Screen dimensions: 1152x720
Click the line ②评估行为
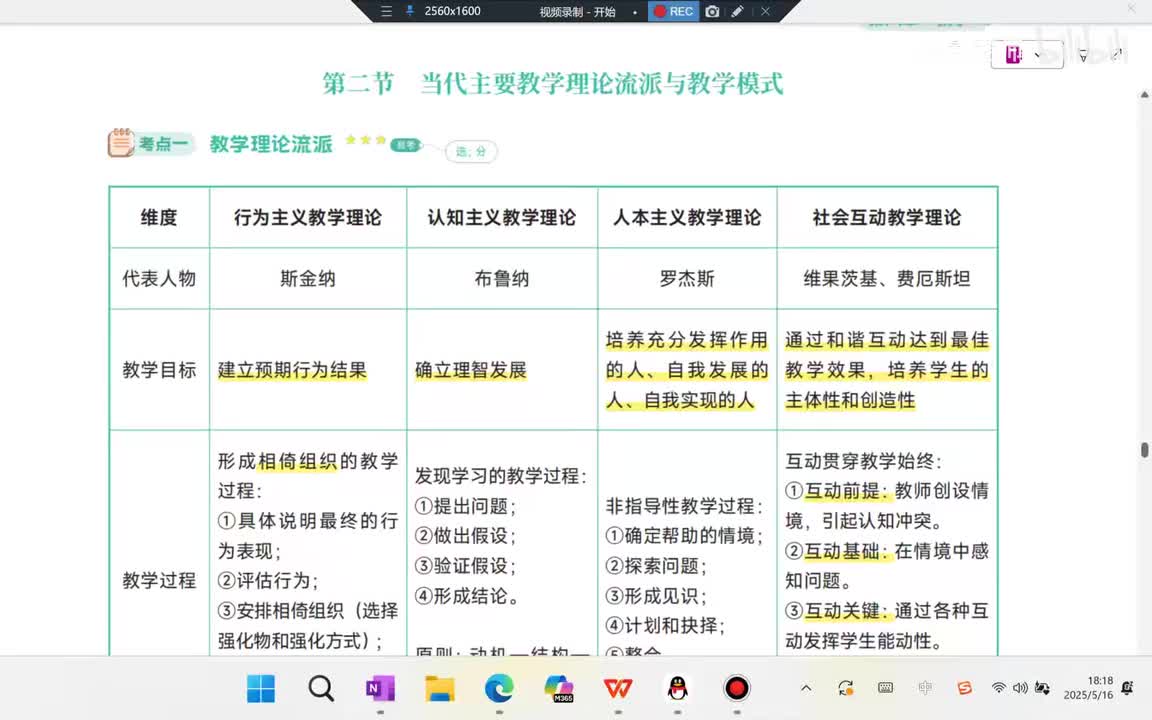pyautogui.click(x=268, y=580)
